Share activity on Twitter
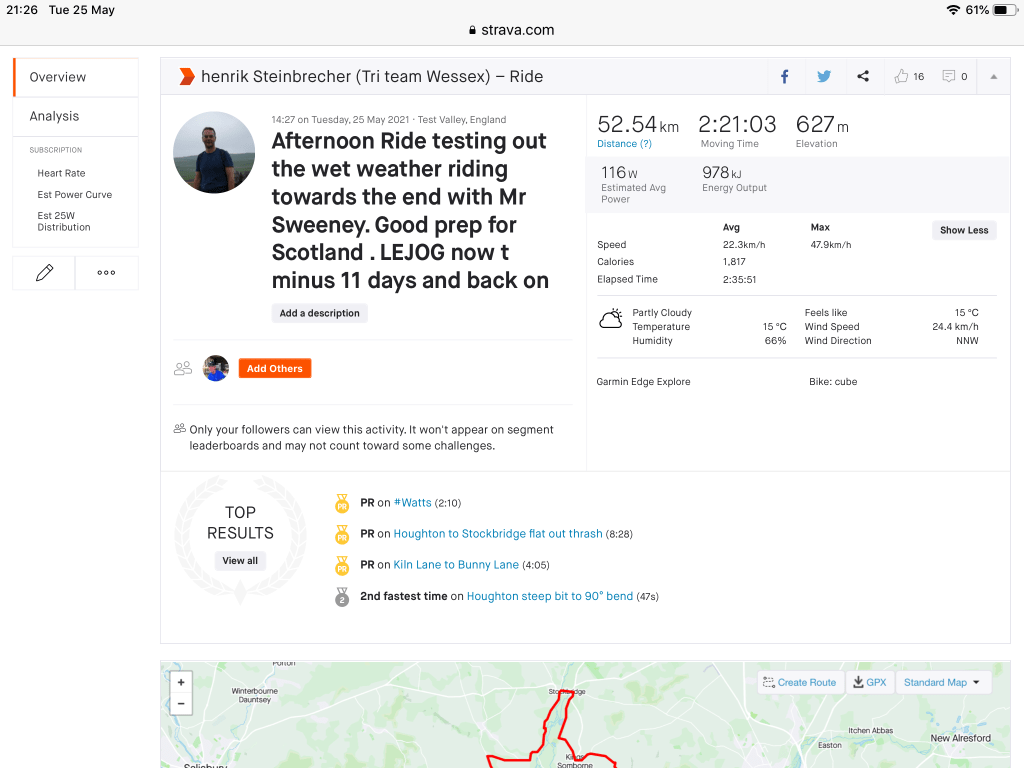Screen dimensions: 1024x768 824,76
